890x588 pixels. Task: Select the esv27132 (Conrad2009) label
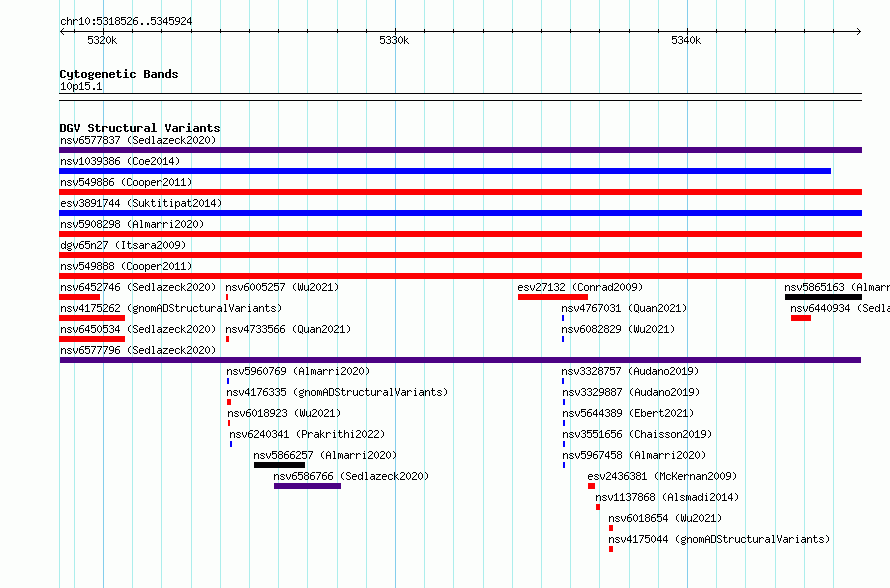(580, 287)
